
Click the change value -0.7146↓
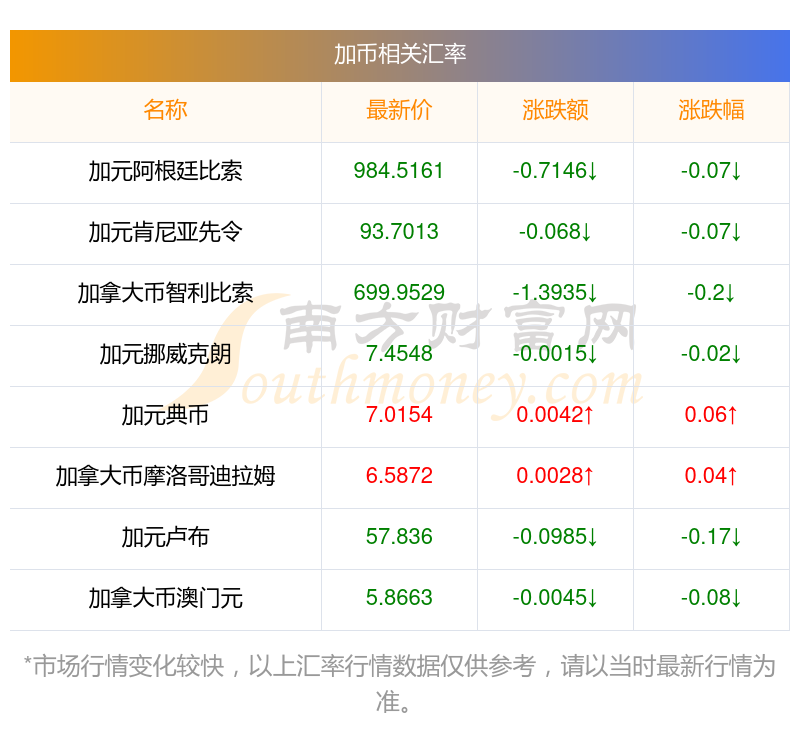pos(555,171)
